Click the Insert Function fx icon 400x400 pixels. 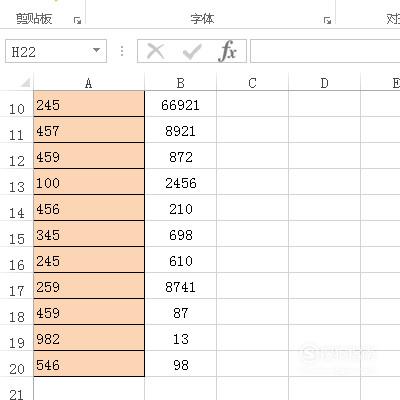tap(228, 51)
